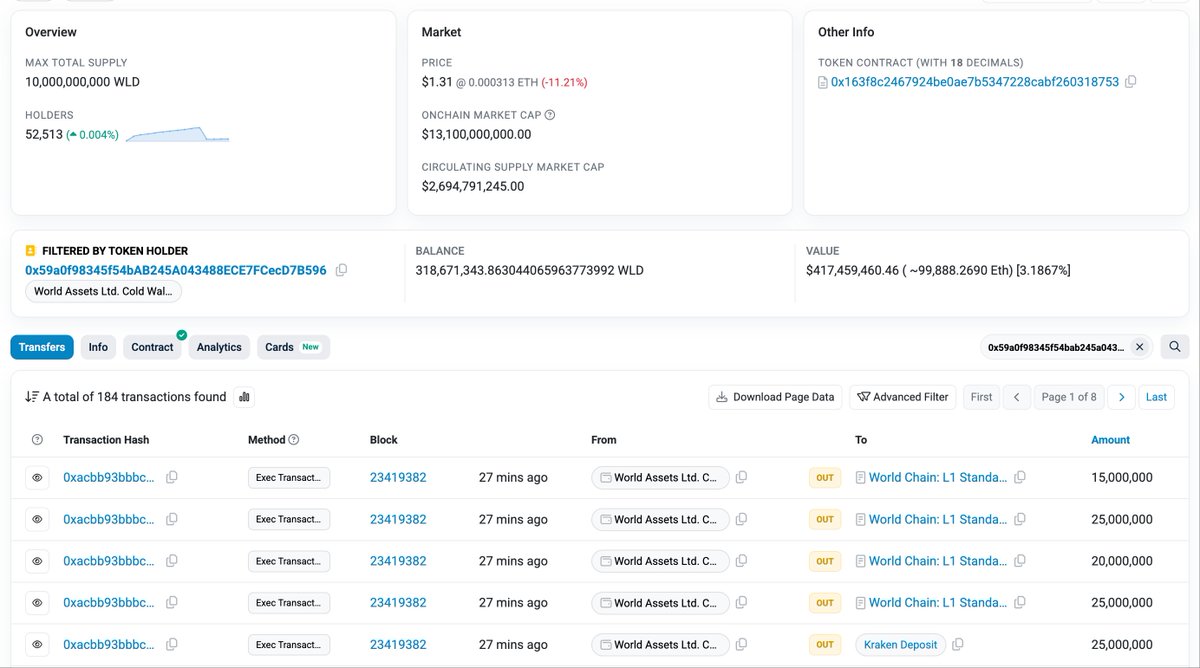Go to next page of transactions
This screenshot has width=1200, height=668.
pyautogui.click(x=1122, y=397)
